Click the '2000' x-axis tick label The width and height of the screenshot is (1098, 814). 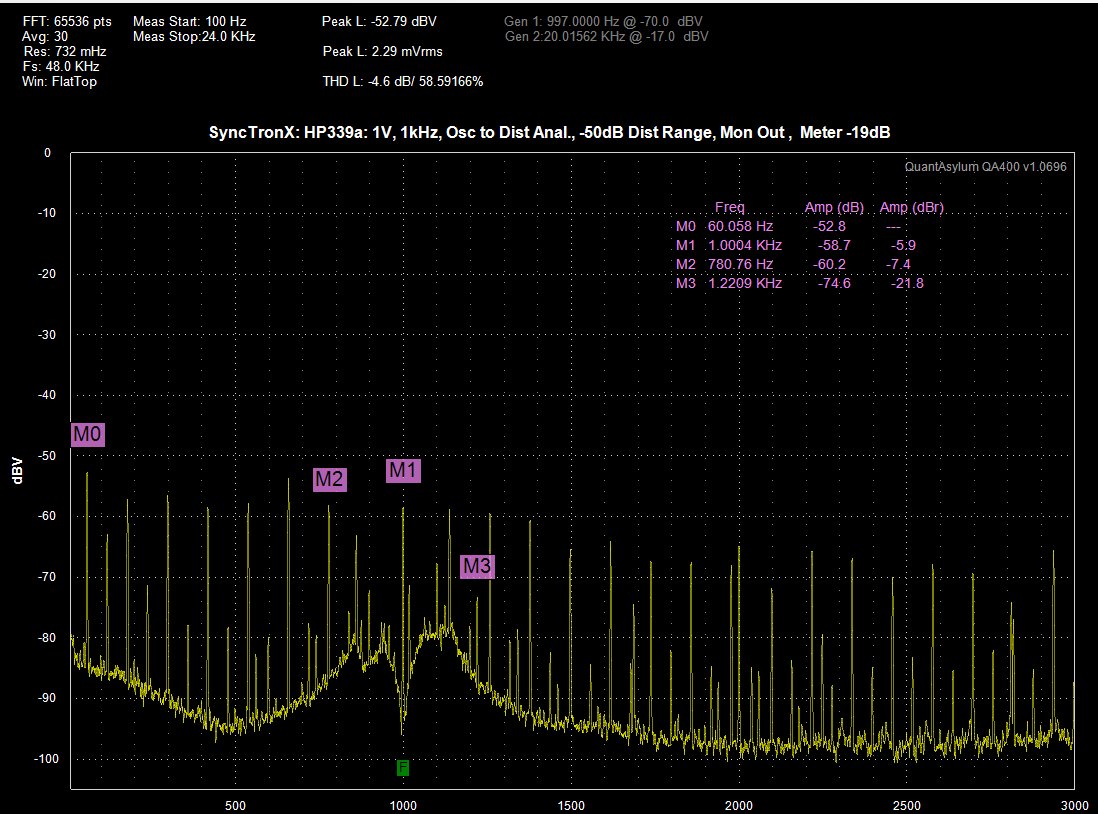pos(739,805)
